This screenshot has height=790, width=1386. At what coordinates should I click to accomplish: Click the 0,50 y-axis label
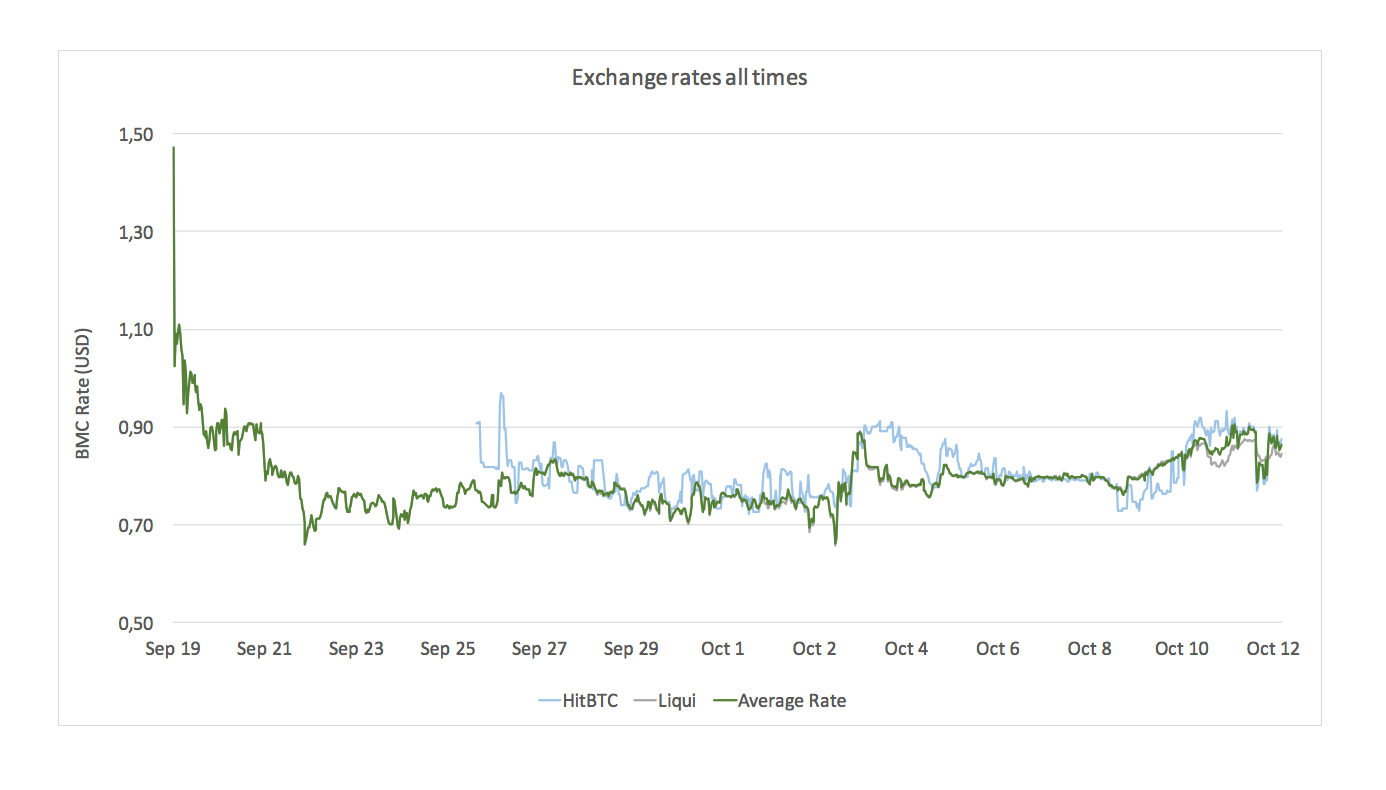pyautogui.click(x=137, y=623)
